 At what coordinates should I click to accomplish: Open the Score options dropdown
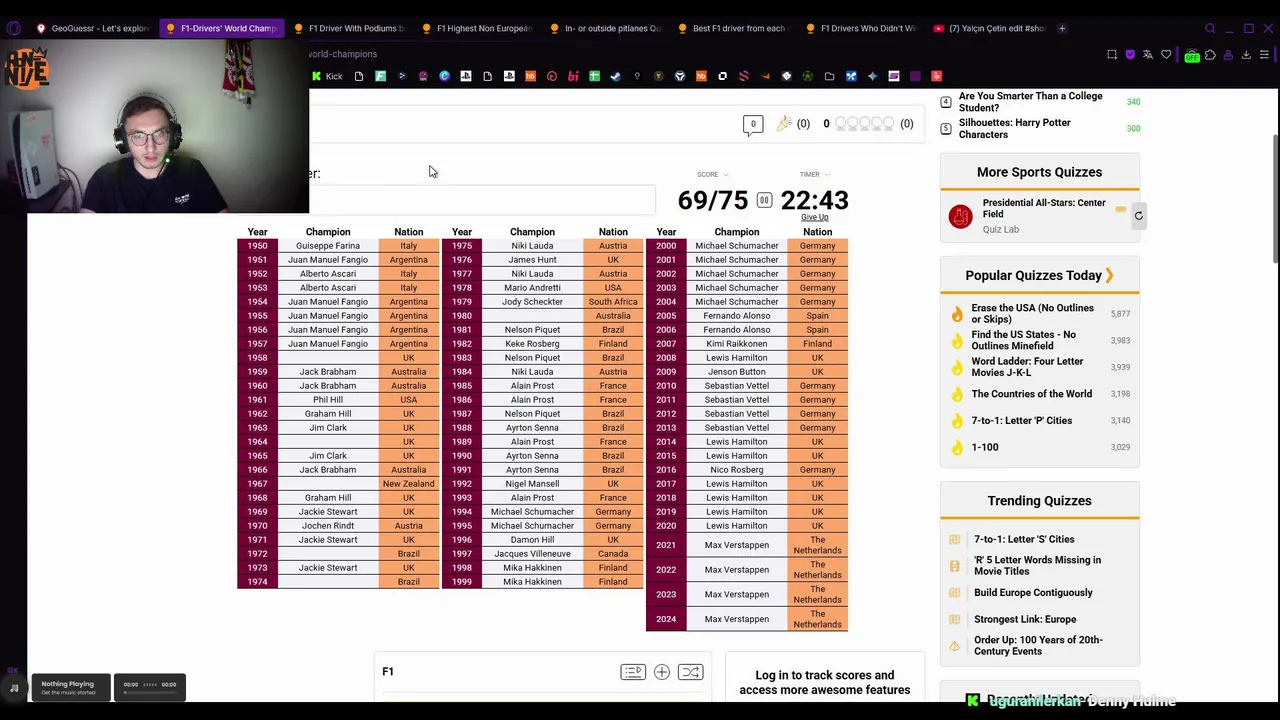point(712,174)
